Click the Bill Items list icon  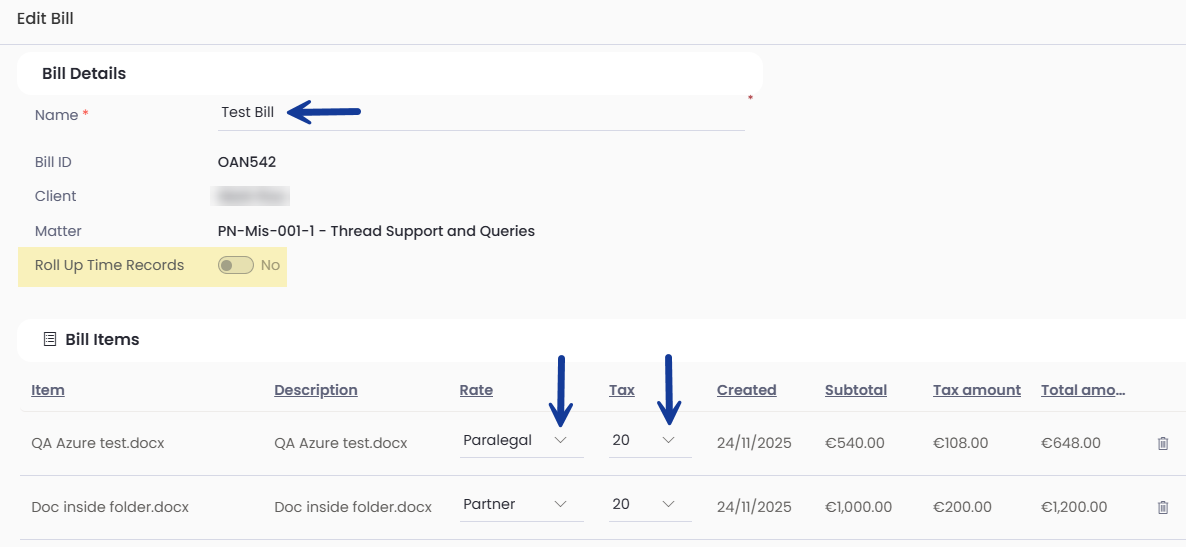tap(50, 340)
